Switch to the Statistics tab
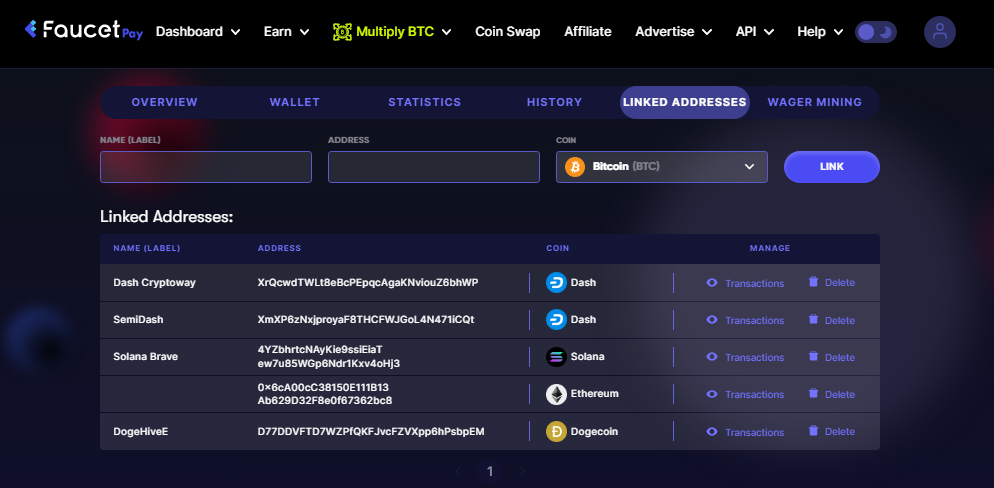This screenshot has height=488, width=994. click(x=425, y=102)
